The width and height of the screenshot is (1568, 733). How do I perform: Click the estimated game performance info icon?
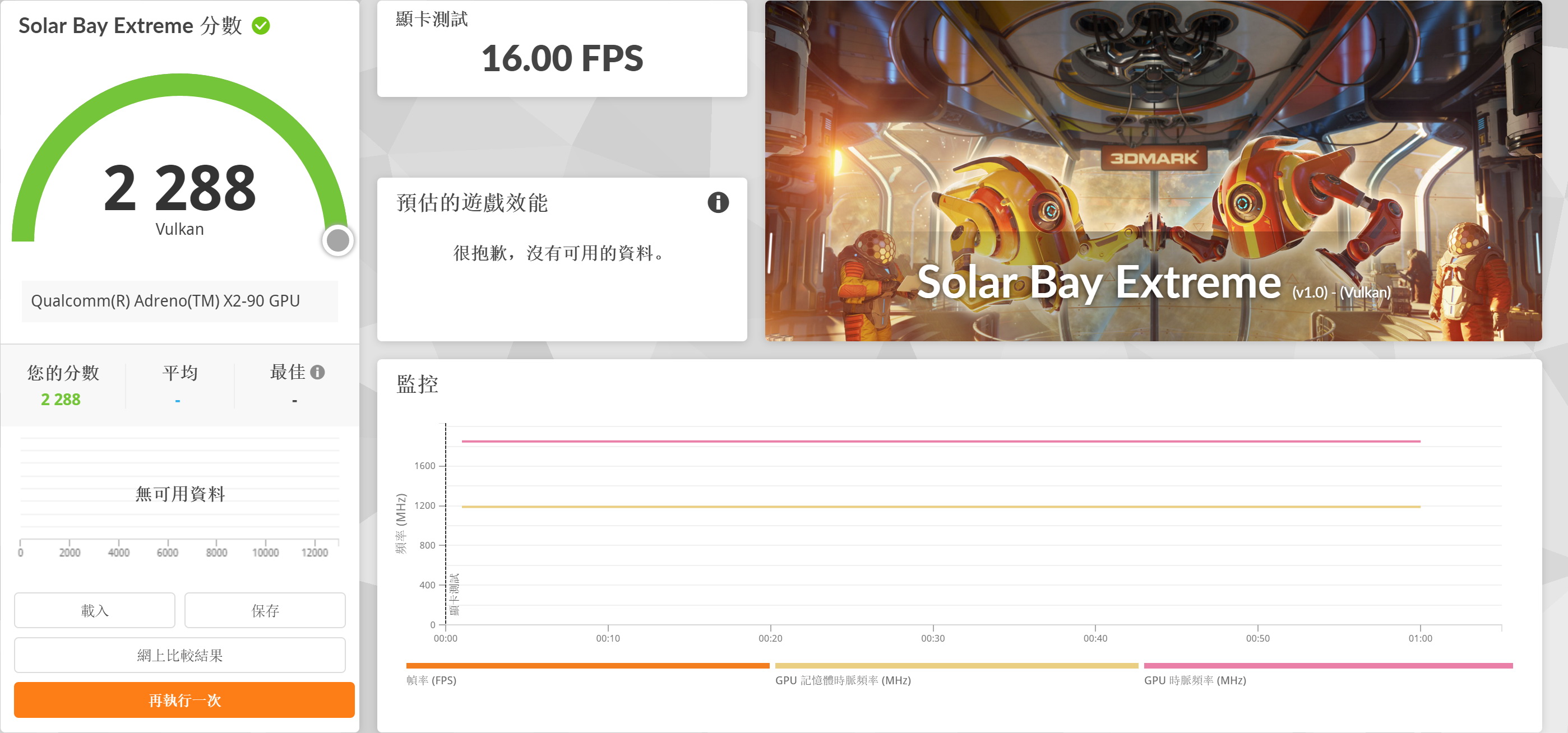[718, 202]
